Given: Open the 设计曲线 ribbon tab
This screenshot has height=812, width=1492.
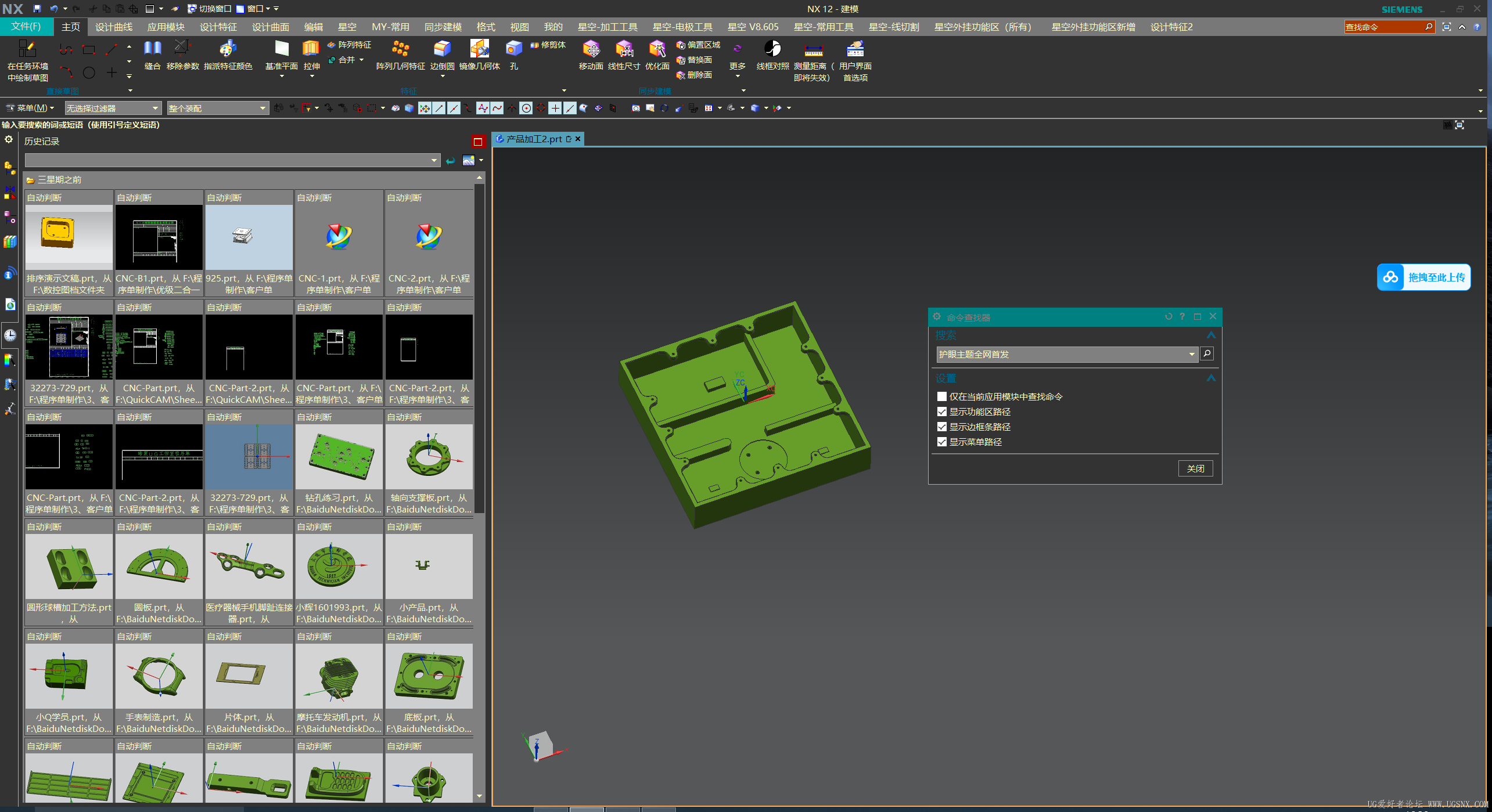Looking at the screenshot, I should coord(113,27).
